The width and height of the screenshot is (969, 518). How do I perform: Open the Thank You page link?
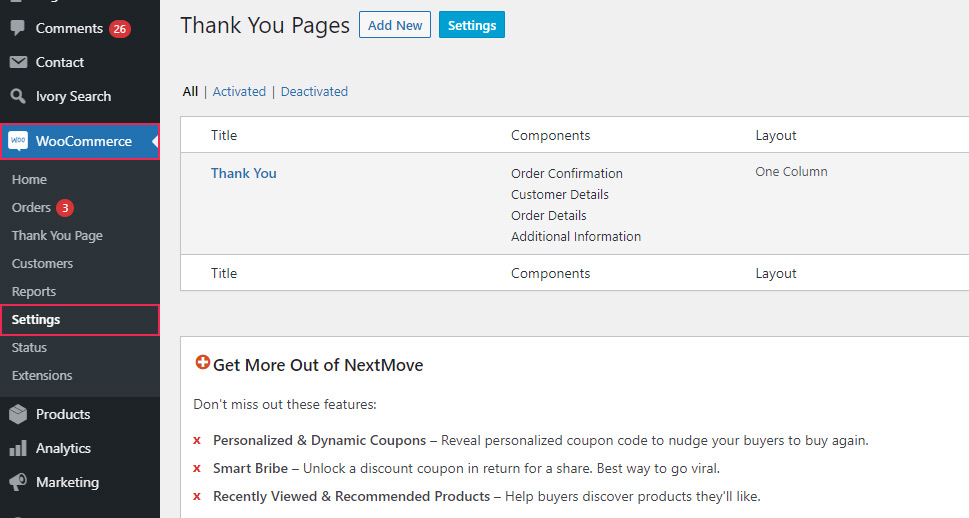(x=243, y=173)
